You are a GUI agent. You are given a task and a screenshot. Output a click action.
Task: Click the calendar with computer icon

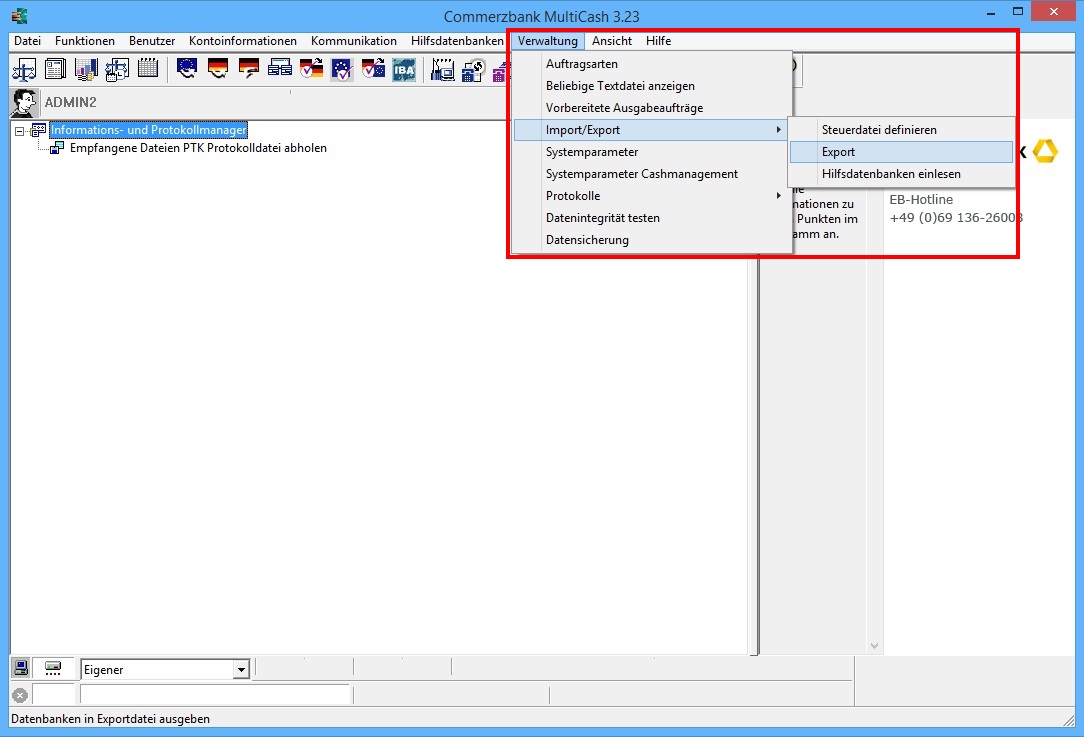(x=442, y=70)
